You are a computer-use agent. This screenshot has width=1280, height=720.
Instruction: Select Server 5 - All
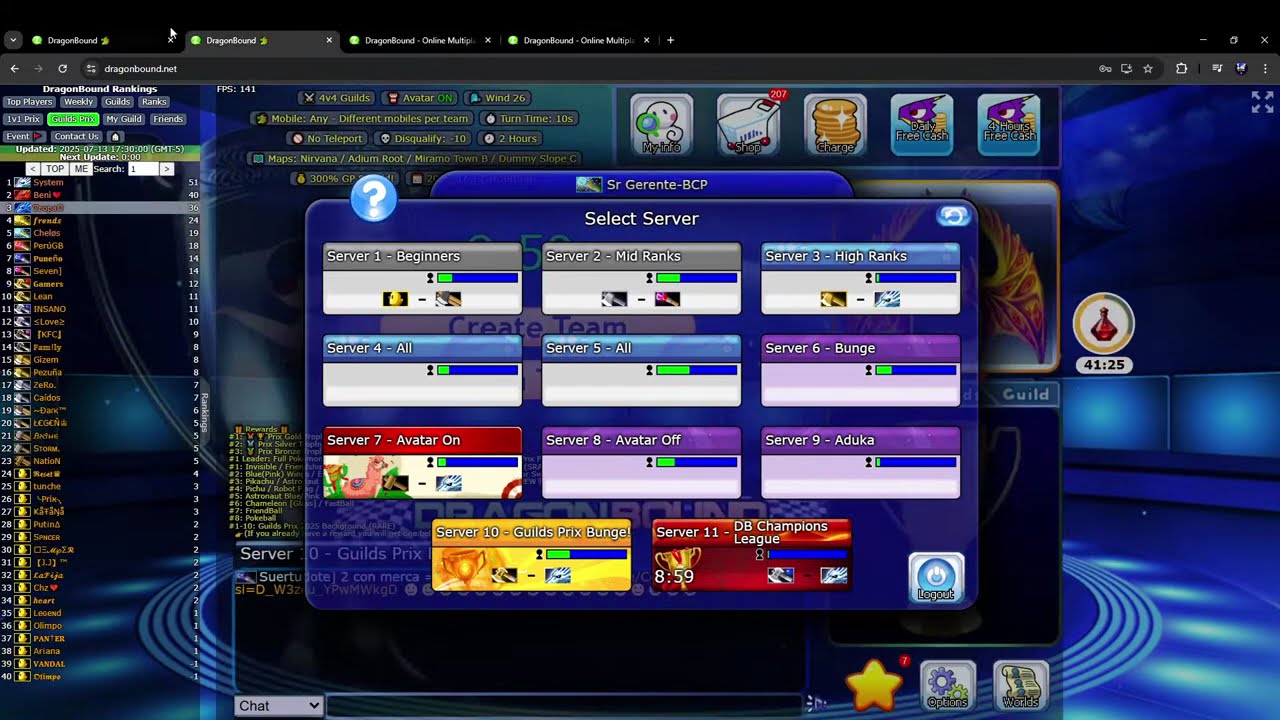pos(641,370)
